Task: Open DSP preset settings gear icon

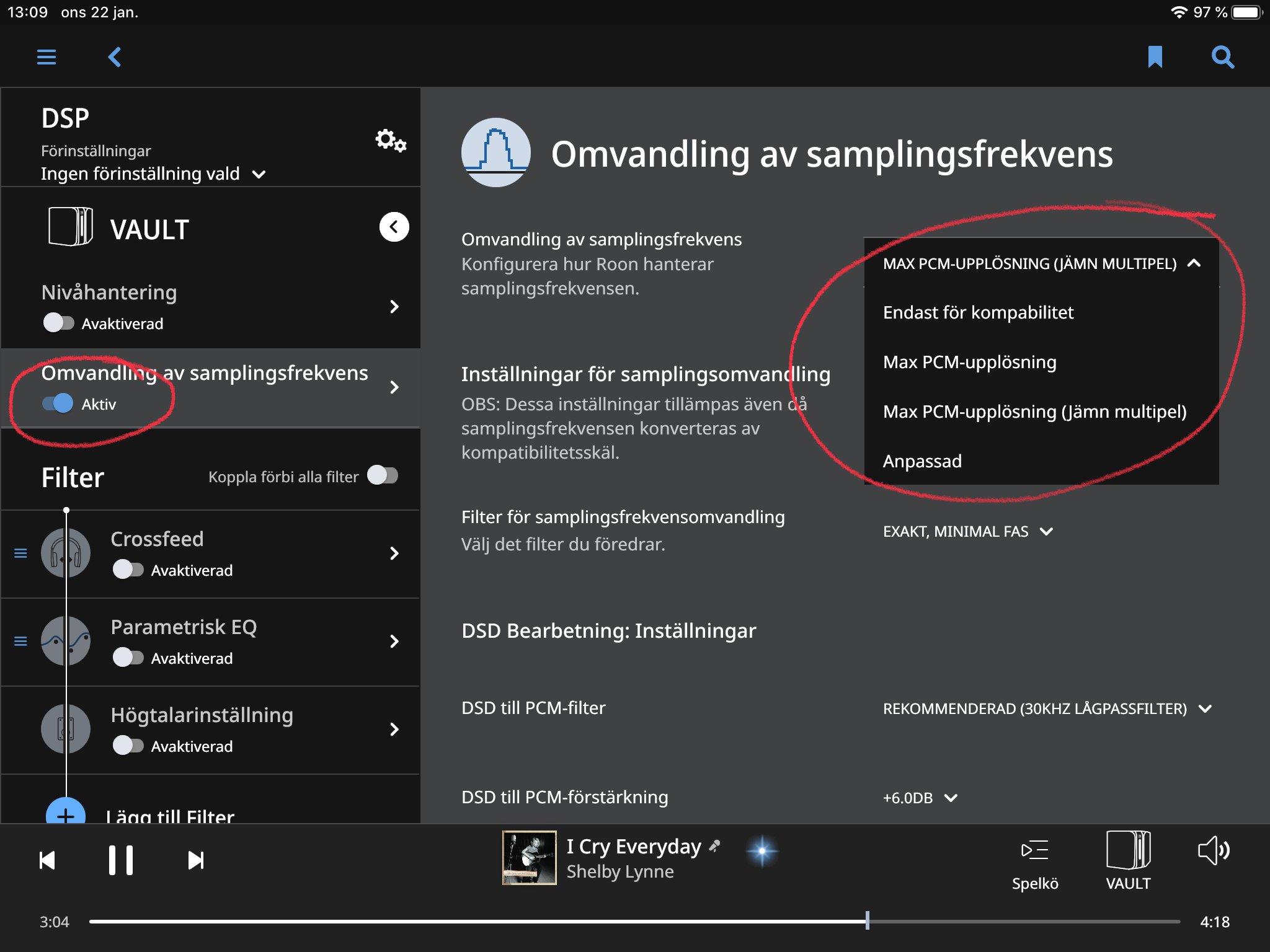Action: [390, 141]
